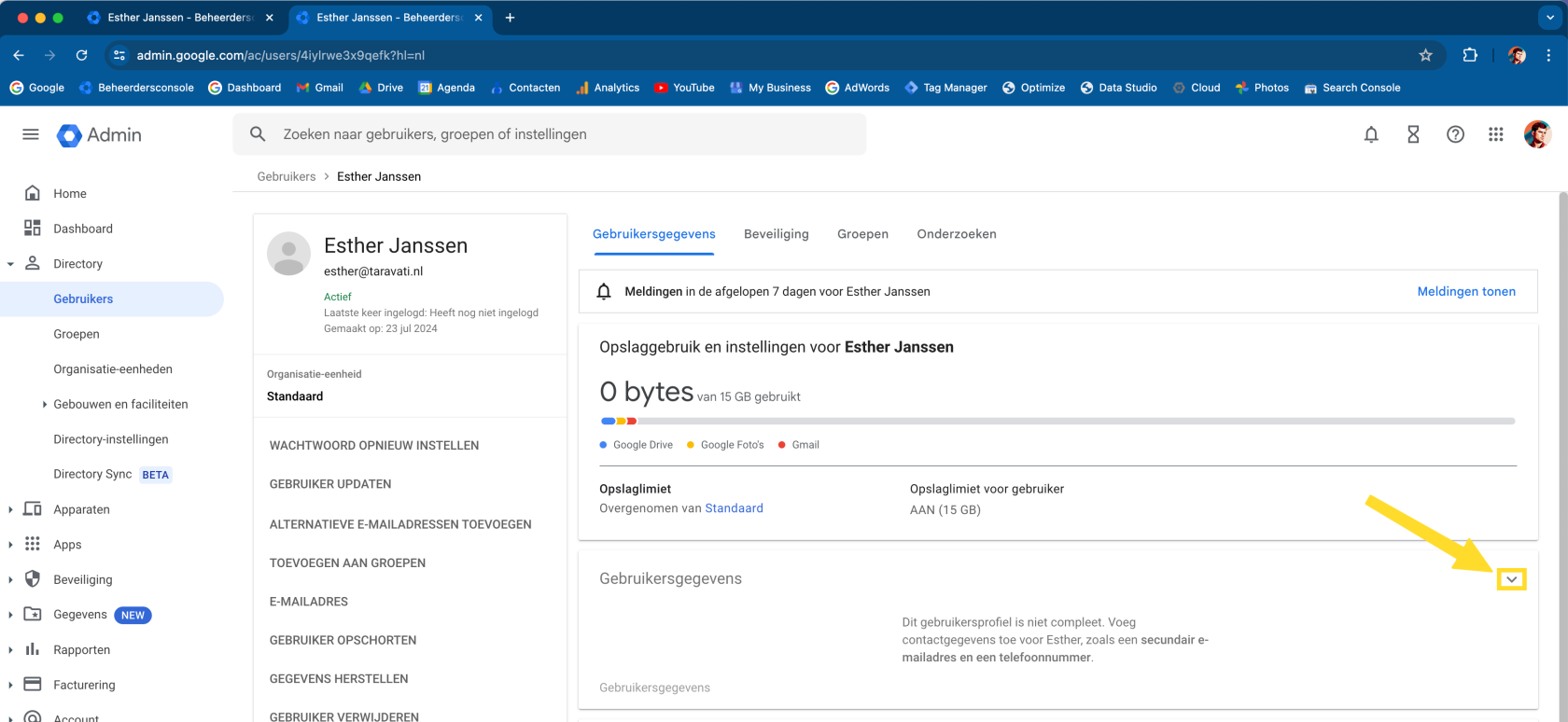Click TOEVOEGEN AAN GROEPEN

pyautogui.click(x=347, y=563)
